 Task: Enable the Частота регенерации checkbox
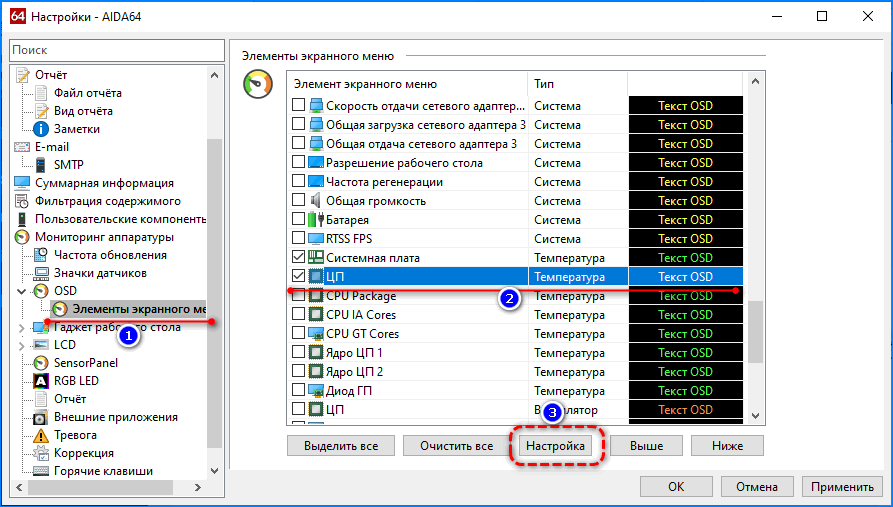tap(298, 182)
